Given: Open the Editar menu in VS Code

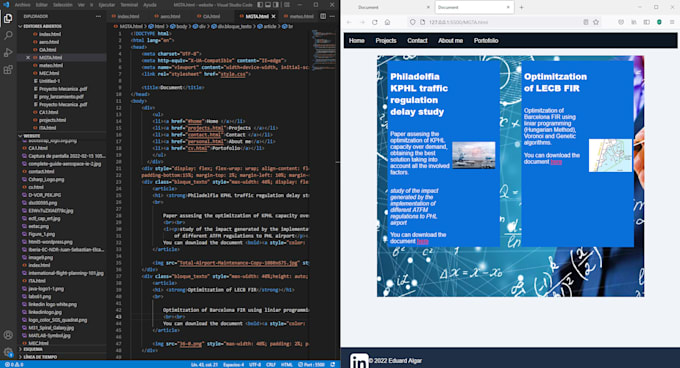Looking at the screenshot, I should [x=42, y=5].
